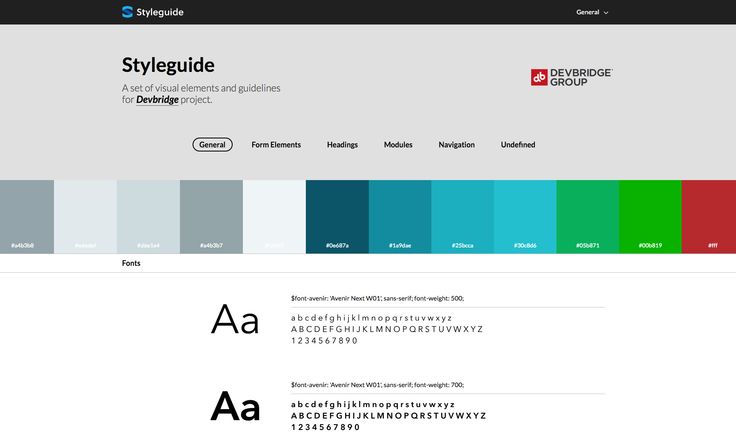
Task: Click the font-weight: 700 font definition text
Action: pos(377,385)
